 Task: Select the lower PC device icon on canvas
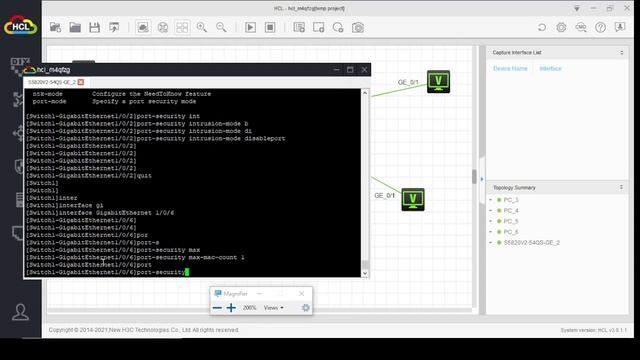pos(413,200)
